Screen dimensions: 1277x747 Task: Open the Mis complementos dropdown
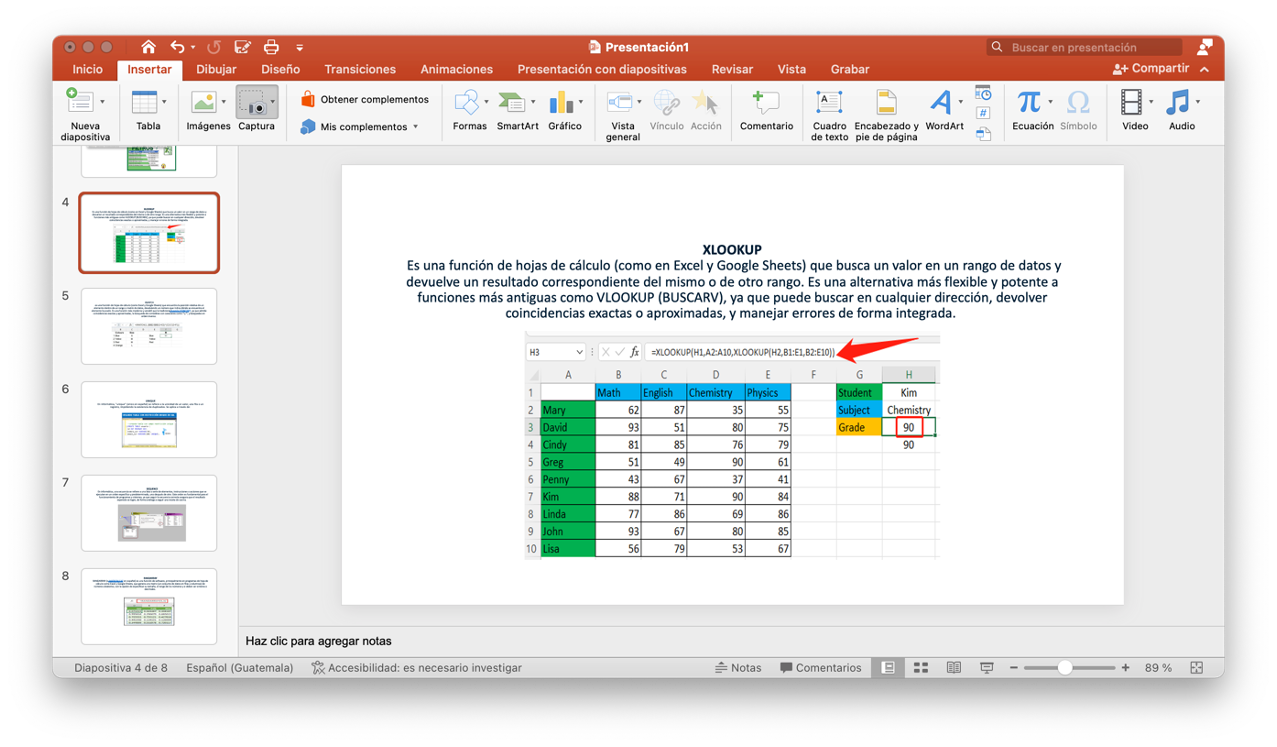point(415,127)
